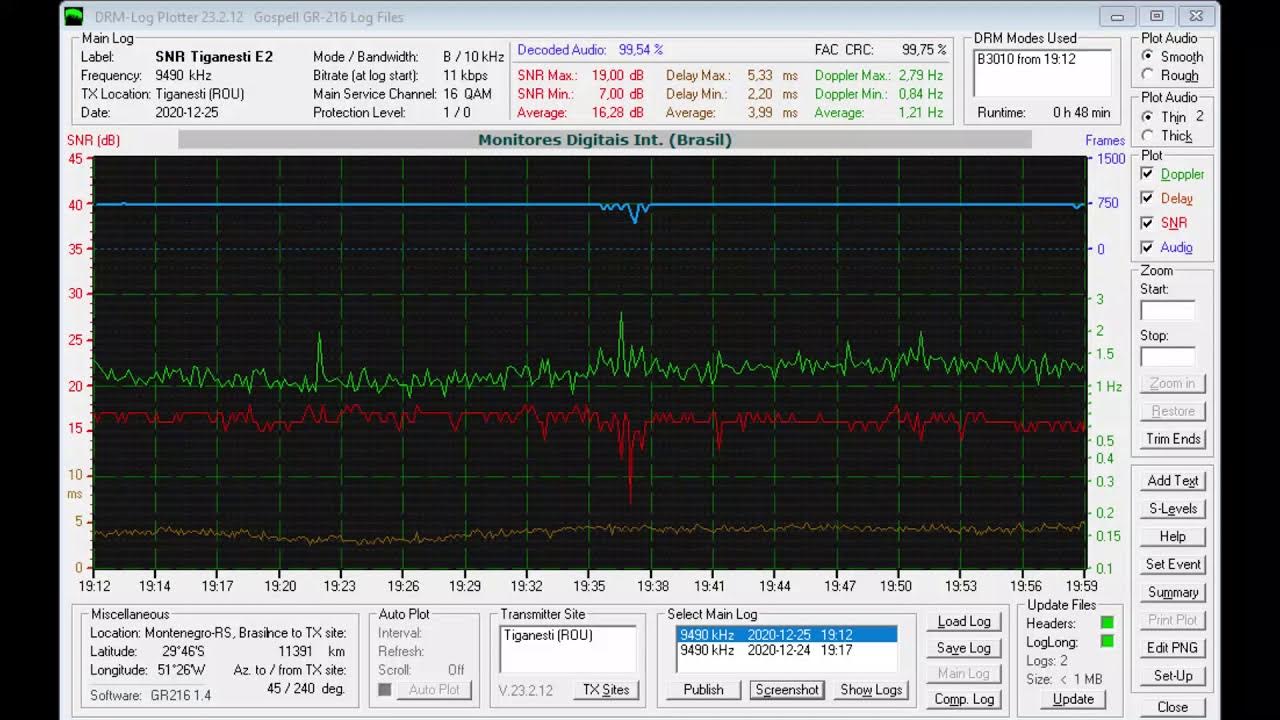Screen dimensions: 1280x720
Task: Click the green Headers status indicator
Action: tap(1107, 623)
